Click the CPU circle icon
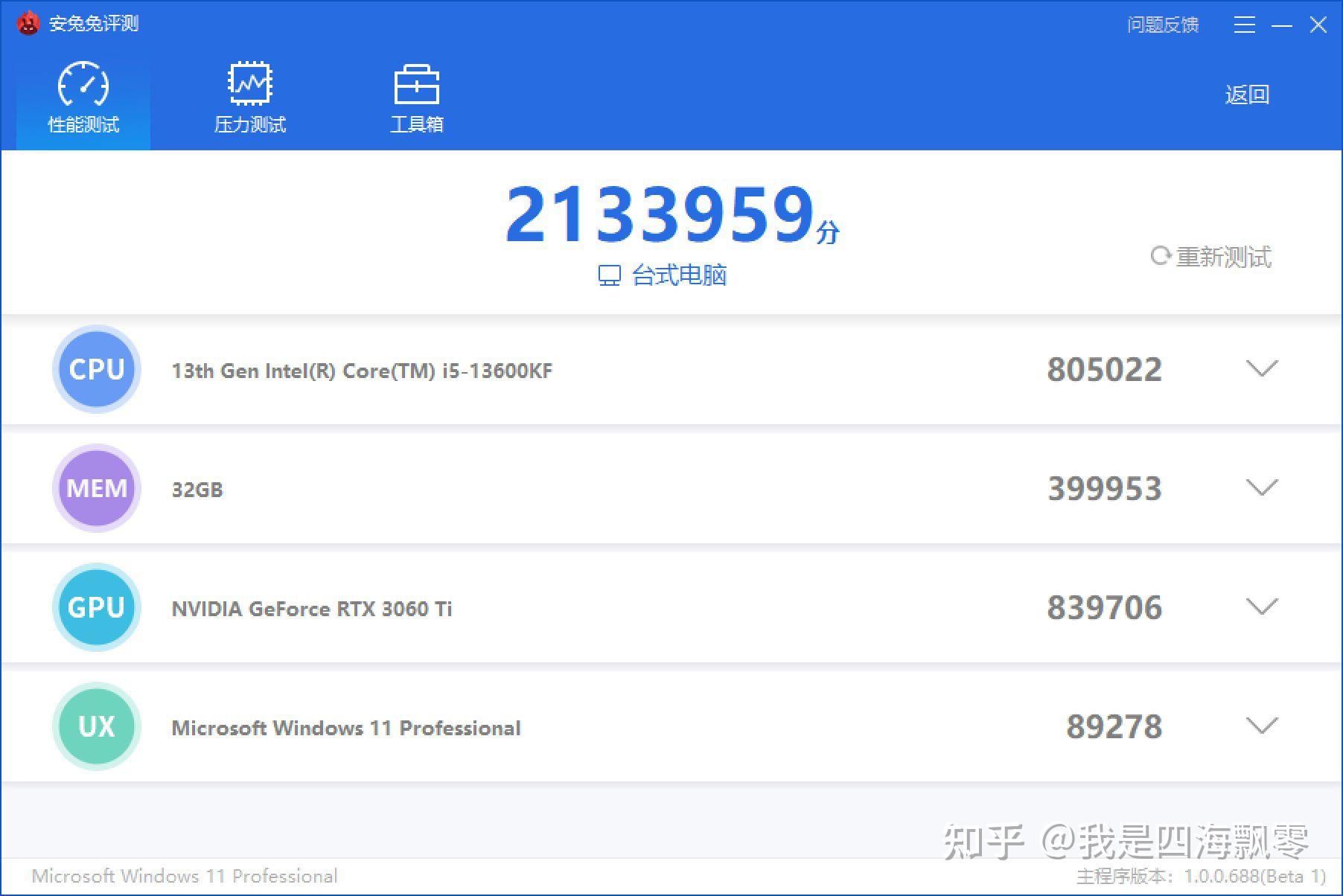The image size is (1343, 896). 96,370
